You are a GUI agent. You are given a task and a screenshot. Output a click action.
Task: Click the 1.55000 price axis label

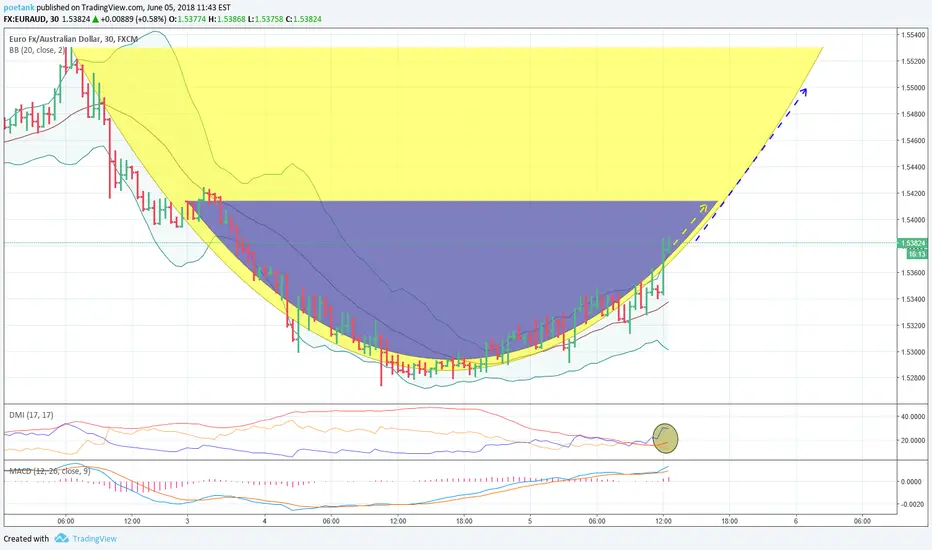913,88
